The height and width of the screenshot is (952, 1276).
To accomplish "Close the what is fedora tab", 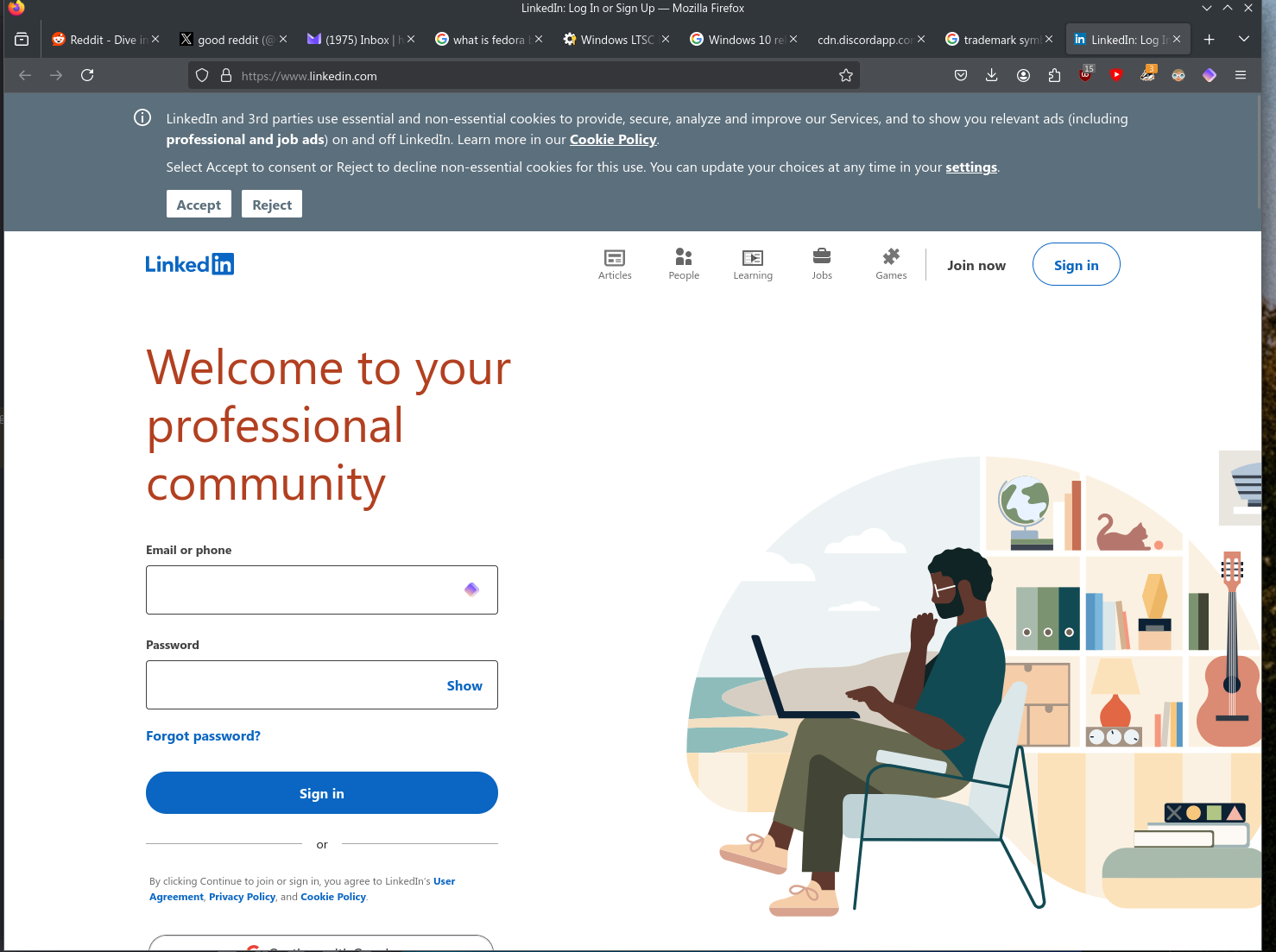I will [539, 40].
